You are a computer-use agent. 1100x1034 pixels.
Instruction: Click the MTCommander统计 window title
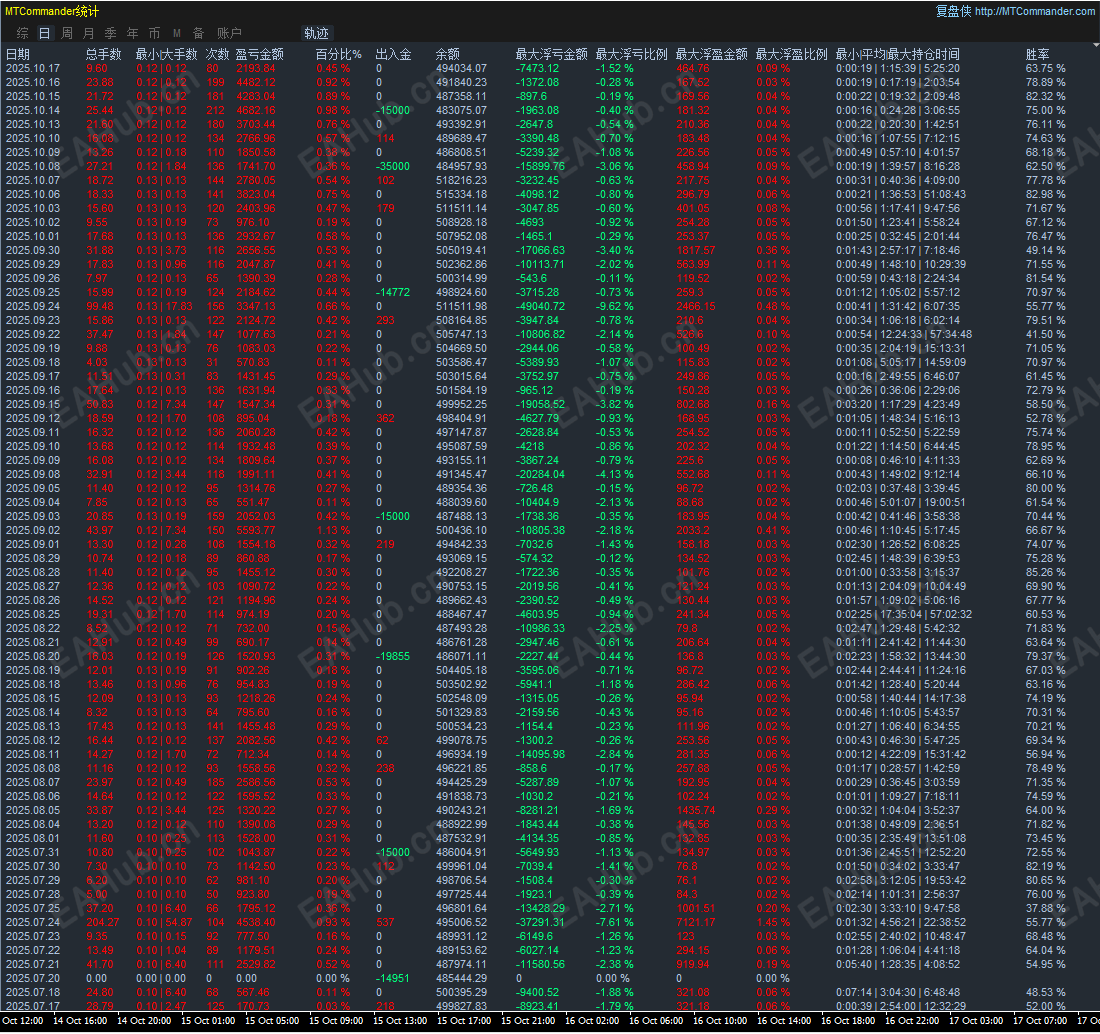(52, 11)
